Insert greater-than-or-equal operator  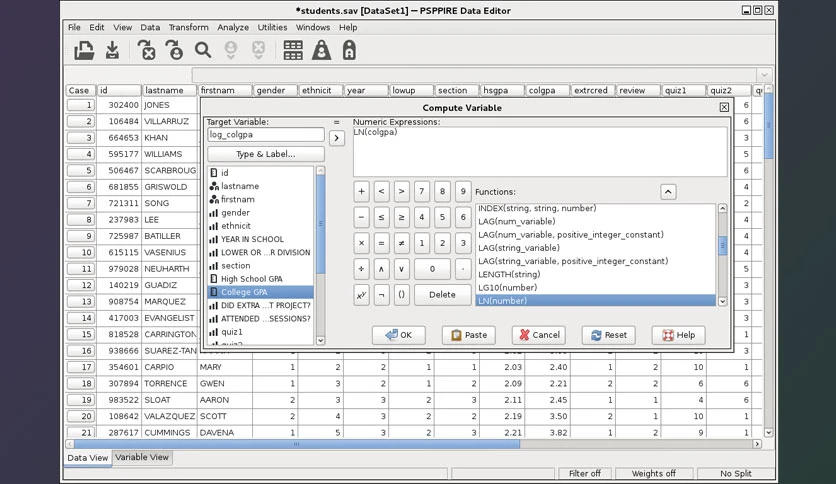pyautogui.click(x=401, y=217)
